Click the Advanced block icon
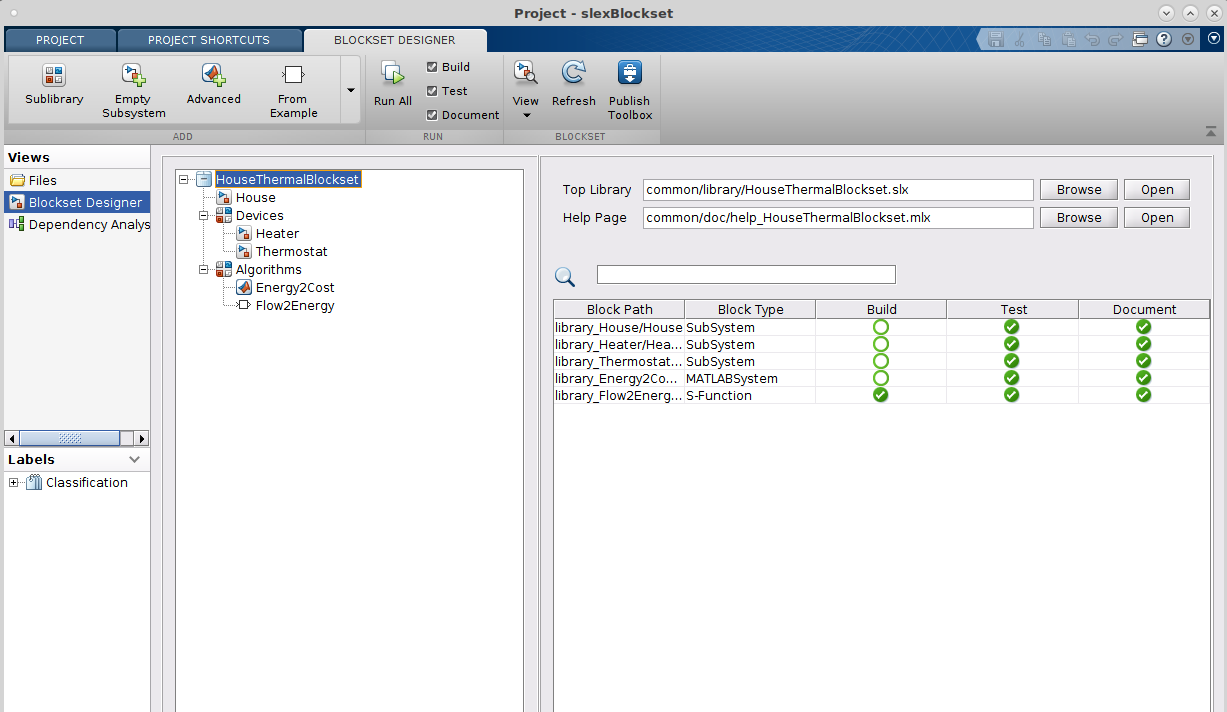Image resolution: width=1227 pixels, height=712 pixels. (213, 76)
